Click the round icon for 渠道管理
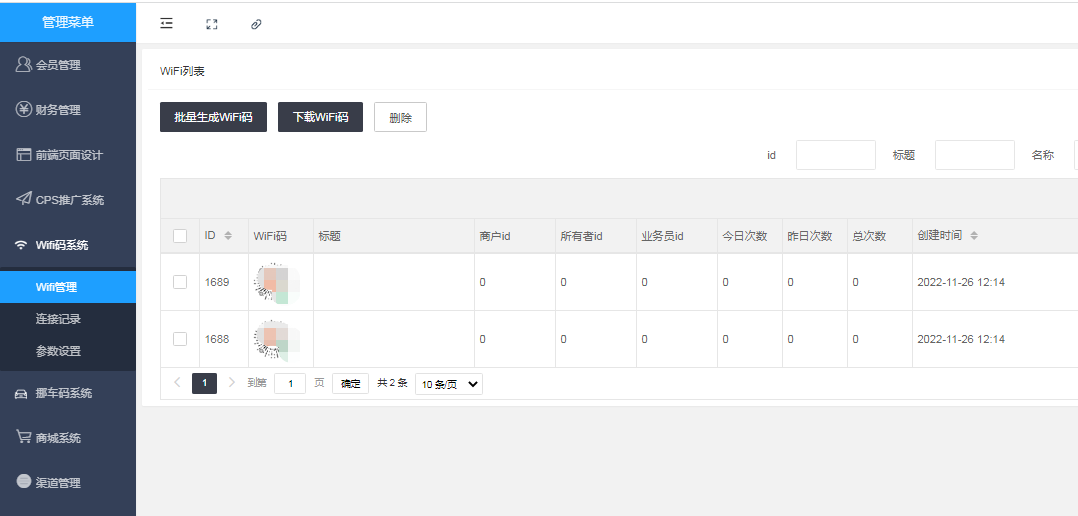Image resolution: width=1078 pixels, height=516 pixels. pyautogui.click(x=23, y=482)
